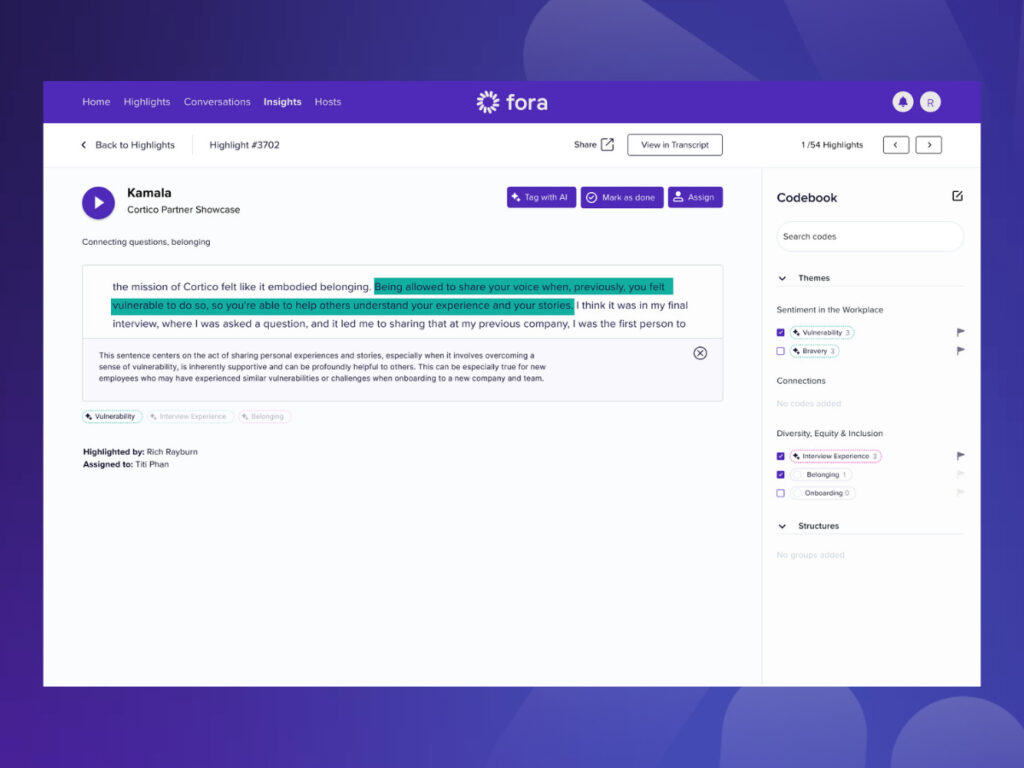Click the Belonging code pill in Codebook
Image resolution: width=1024 pixels, height=768 pixels.
coord(821,475)
